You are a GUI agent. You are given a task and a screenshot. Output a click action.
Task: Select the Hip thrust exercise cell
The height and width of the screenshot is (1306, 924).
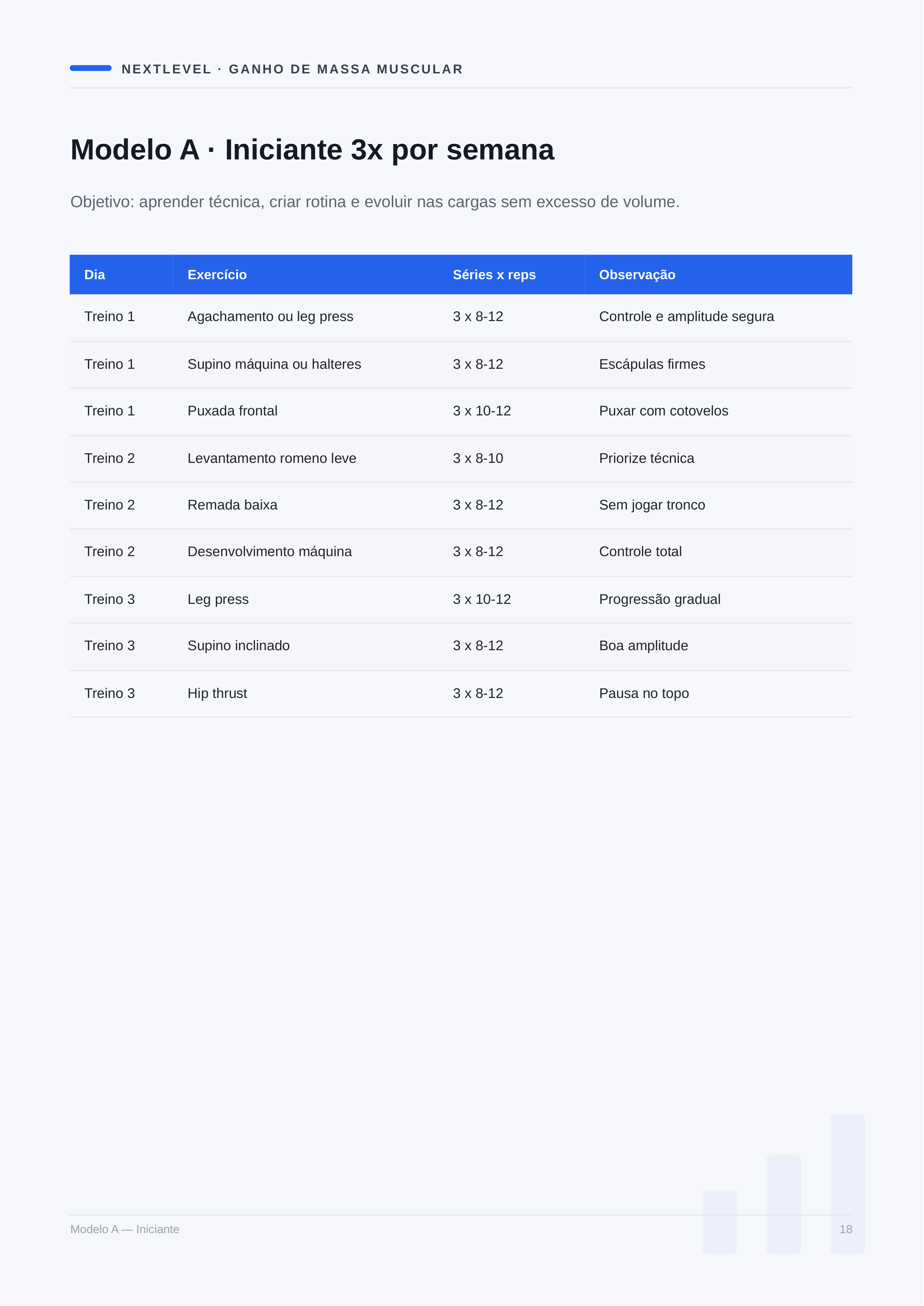click(217, 693)
